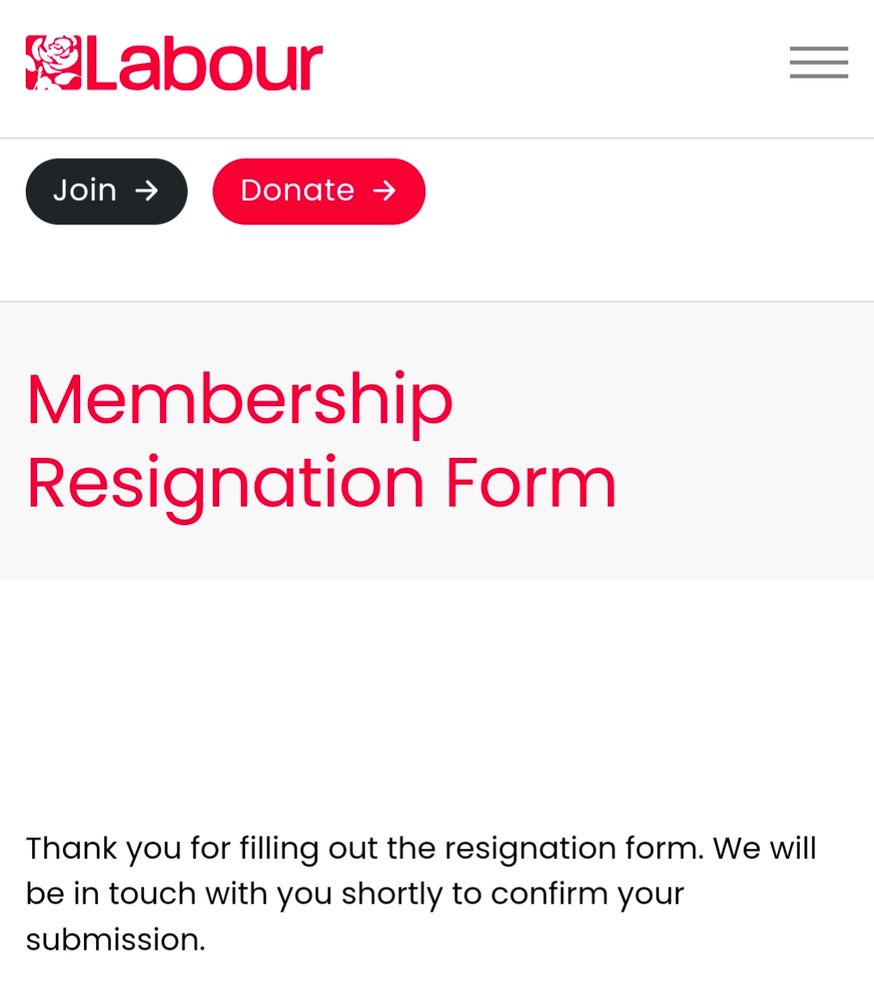Click the "Membership" heading word
874x1000 pixels.
click(x=240, y=403)
